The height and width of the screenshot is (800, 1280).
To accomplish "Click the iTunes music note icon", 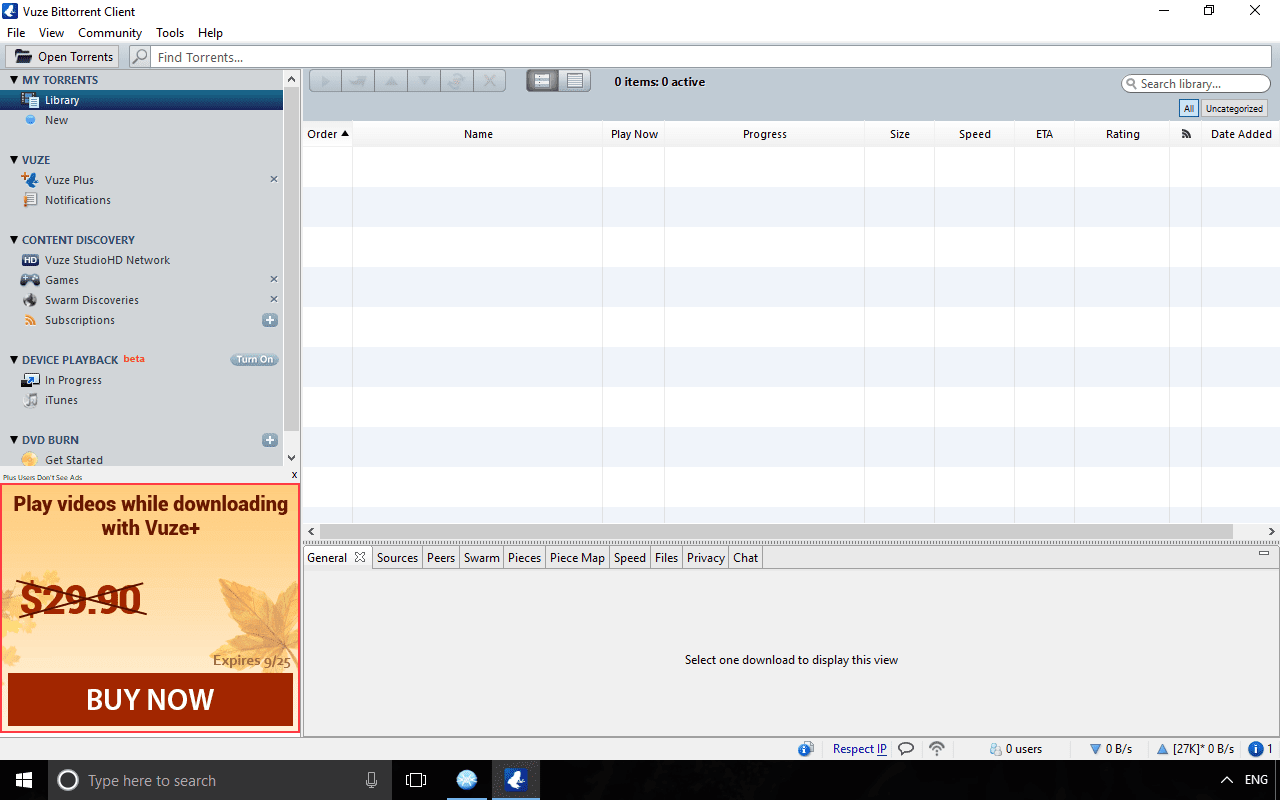I will 30,400.
